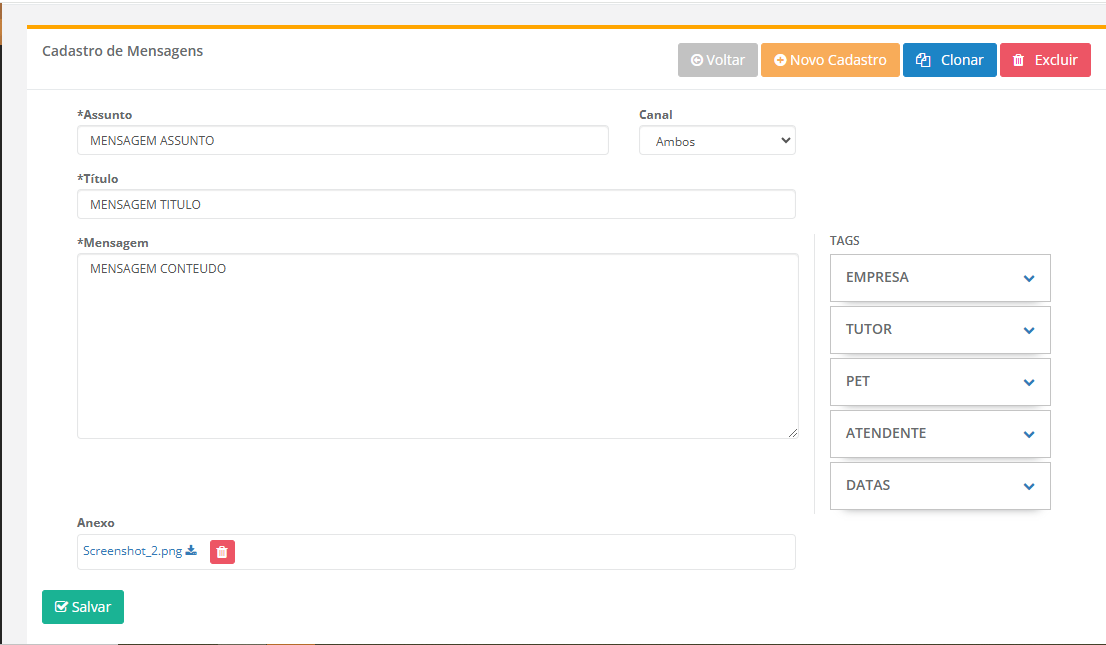Focus the Assunto input field
This screenshot has height=645, width=1106.
click(342, 141)
